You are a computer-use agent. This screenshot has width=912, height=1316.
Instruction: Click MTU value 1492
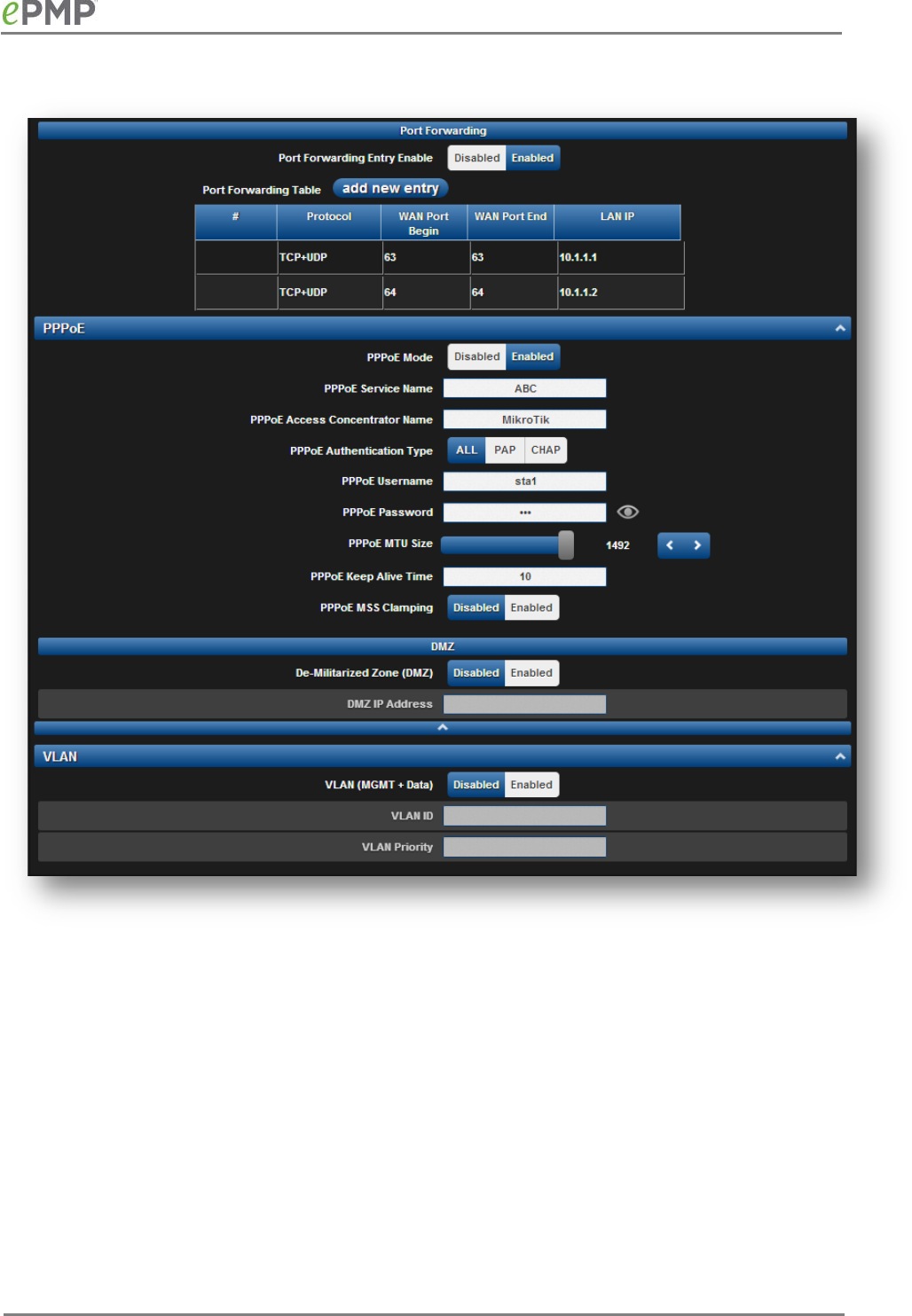point(617,545)
